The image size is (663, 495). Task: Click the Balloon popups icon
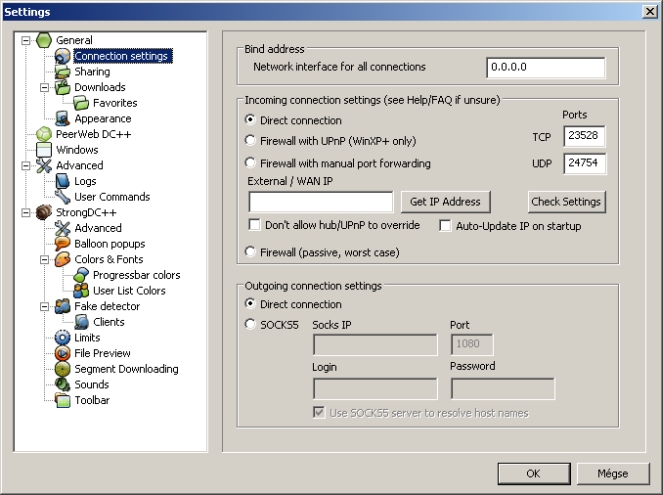click(63, 244)
